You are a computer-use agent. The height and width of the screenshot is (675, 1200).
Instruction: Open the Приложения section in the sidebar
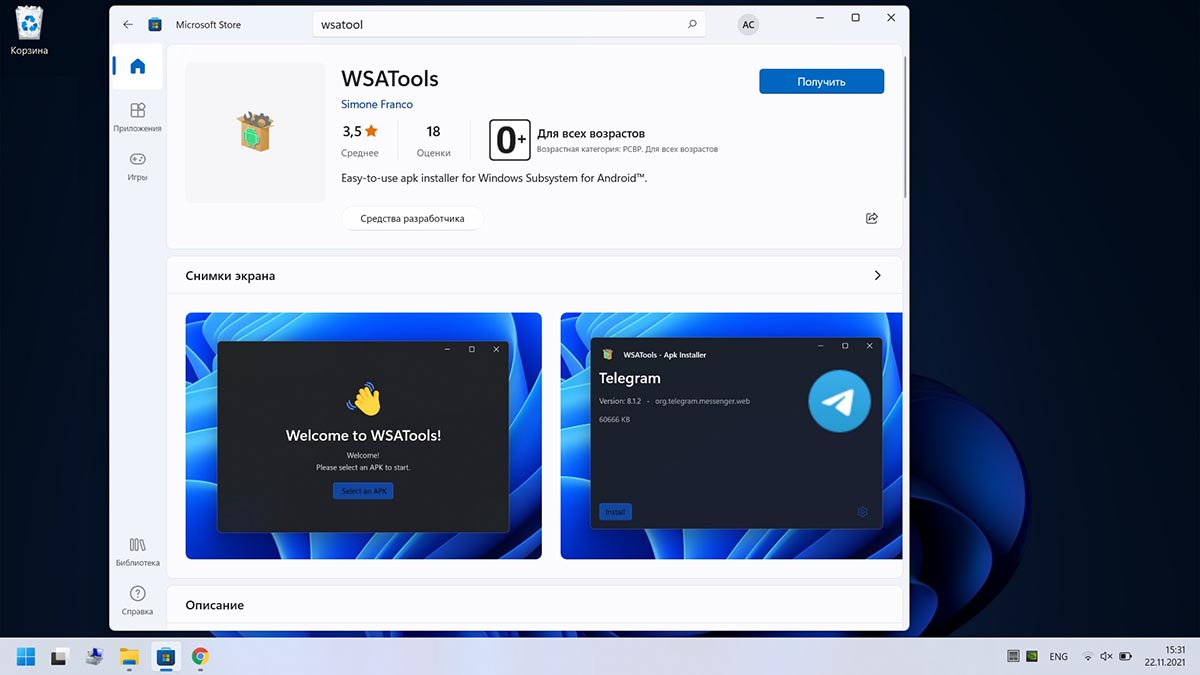[x=138, y=116]
